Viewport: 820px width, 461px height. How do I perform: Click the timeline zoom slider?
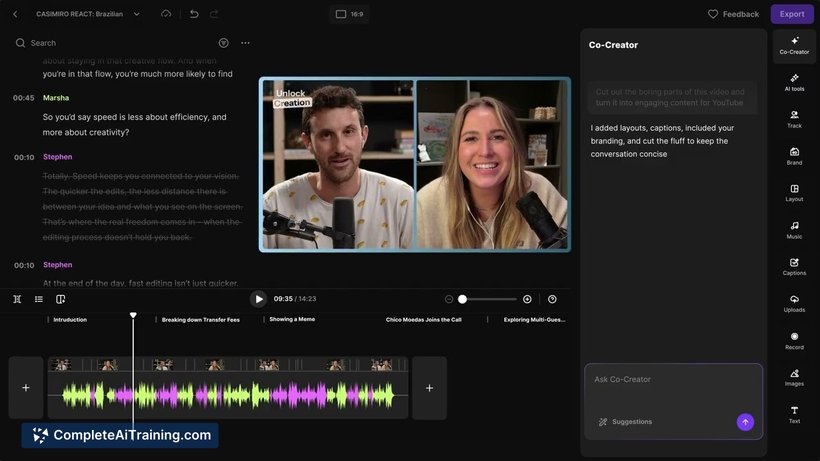[x=488, y=299]
